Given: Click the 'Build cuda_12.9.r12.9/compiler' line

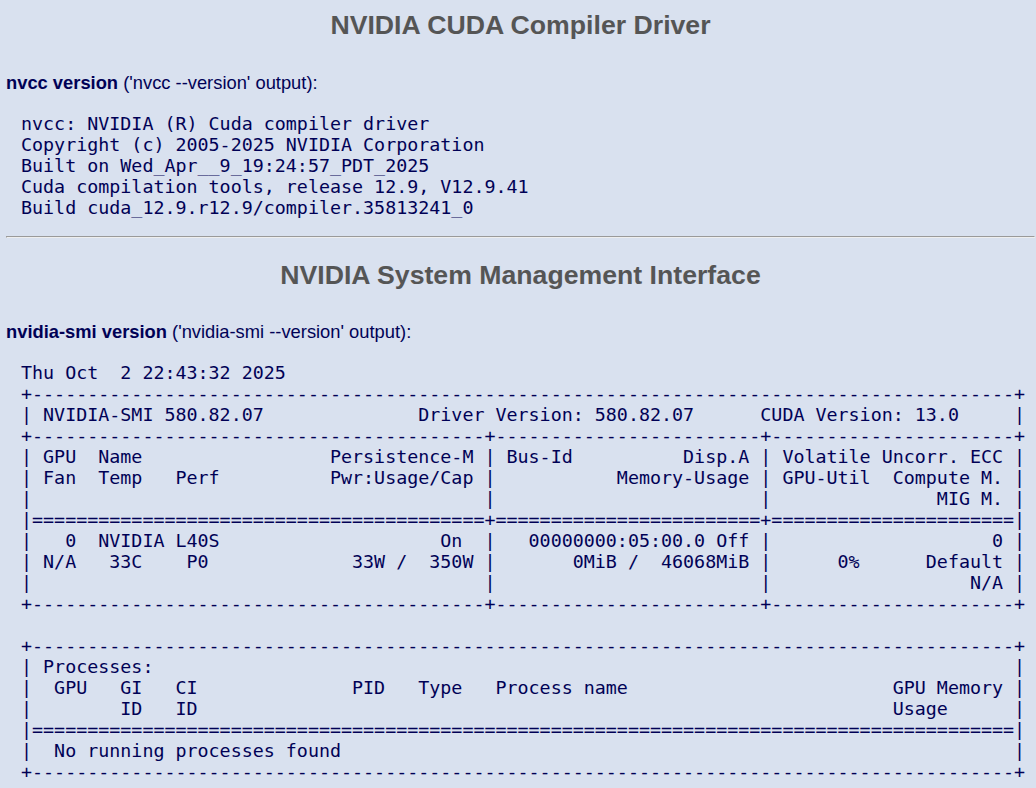Looking at the screenshot, I should (247, 208).
